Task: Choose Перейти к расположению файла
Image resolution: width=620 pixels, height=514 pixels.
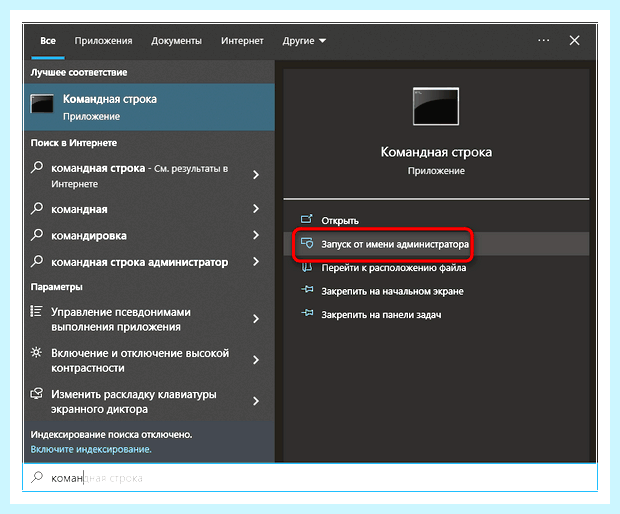Action: [393, 268]
